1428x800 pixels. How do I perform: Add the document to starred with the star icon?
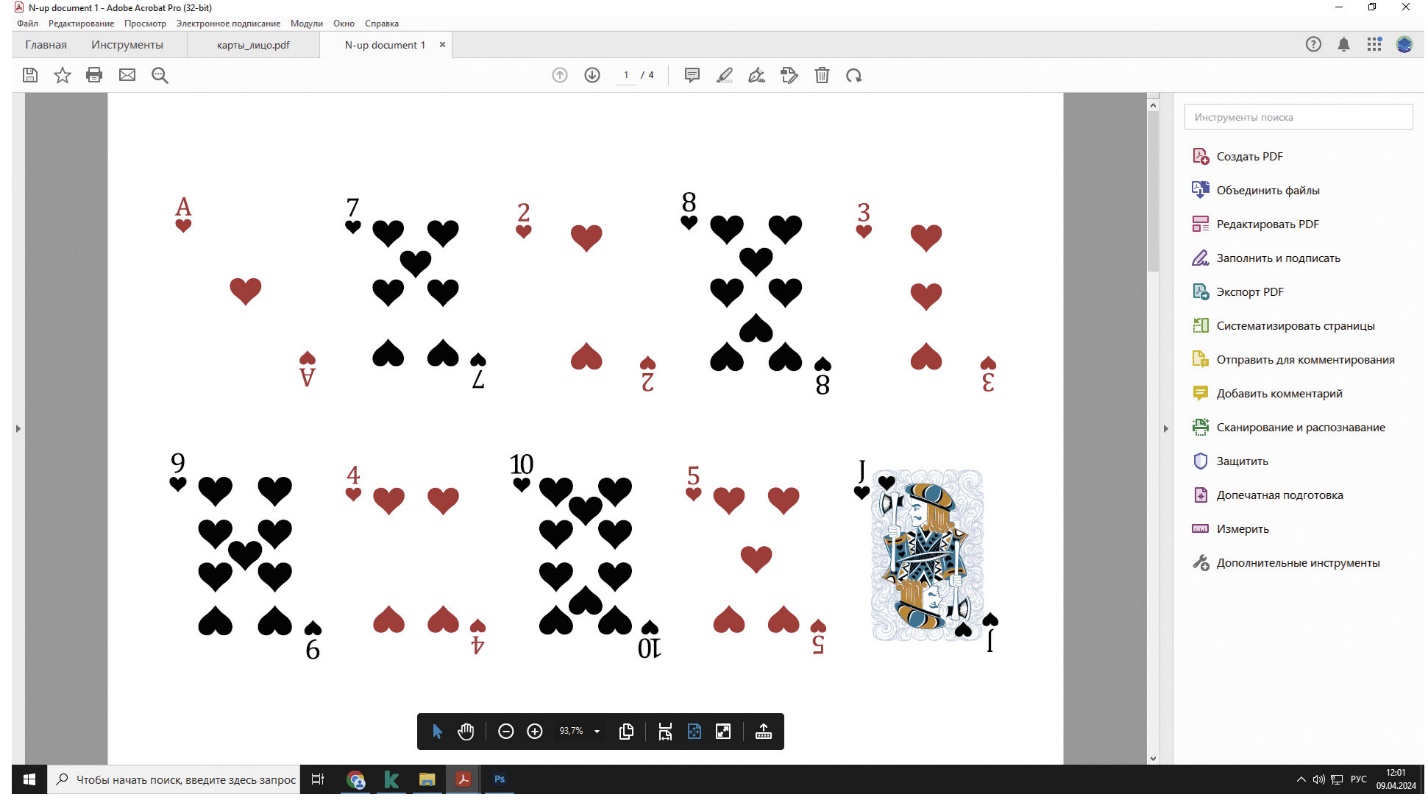pyautogui.click(x=62, y=75)
